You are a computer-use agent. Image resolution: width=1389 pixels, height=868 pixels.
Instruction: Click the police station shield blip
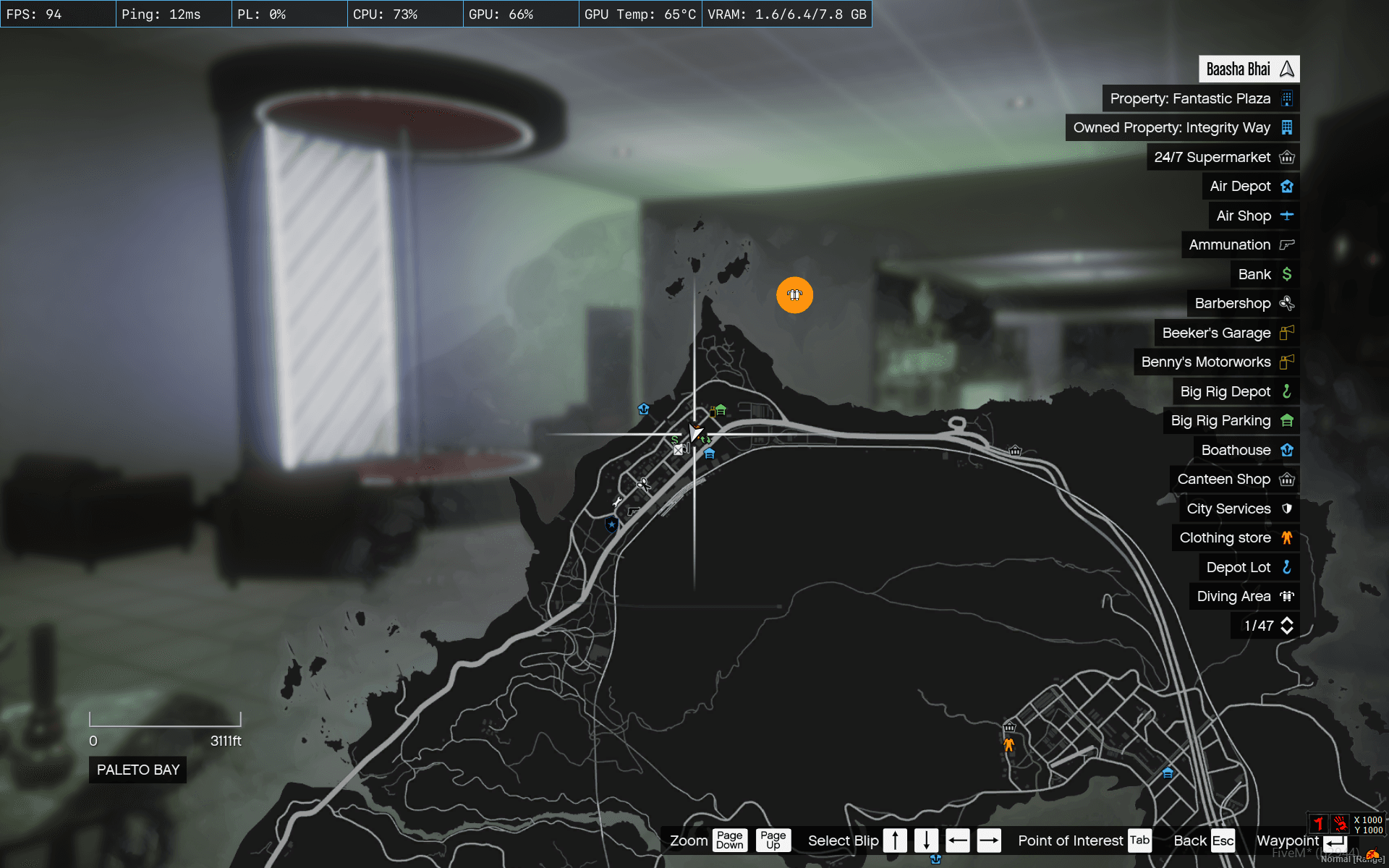tap(612, 524)
